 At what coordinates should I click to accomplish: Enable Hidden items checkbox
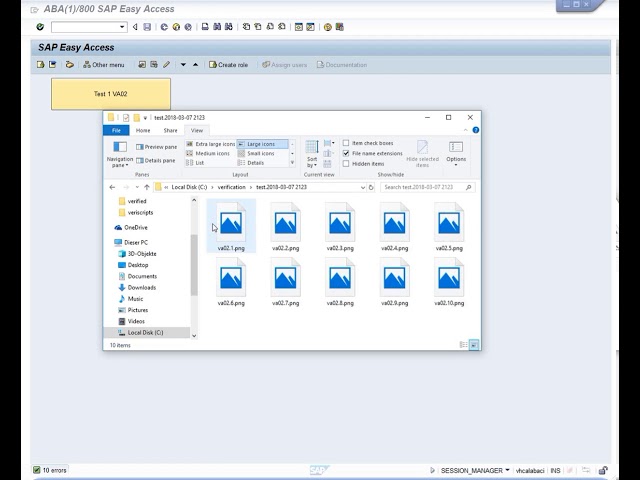pyautogui.click(x=346, y=164)
